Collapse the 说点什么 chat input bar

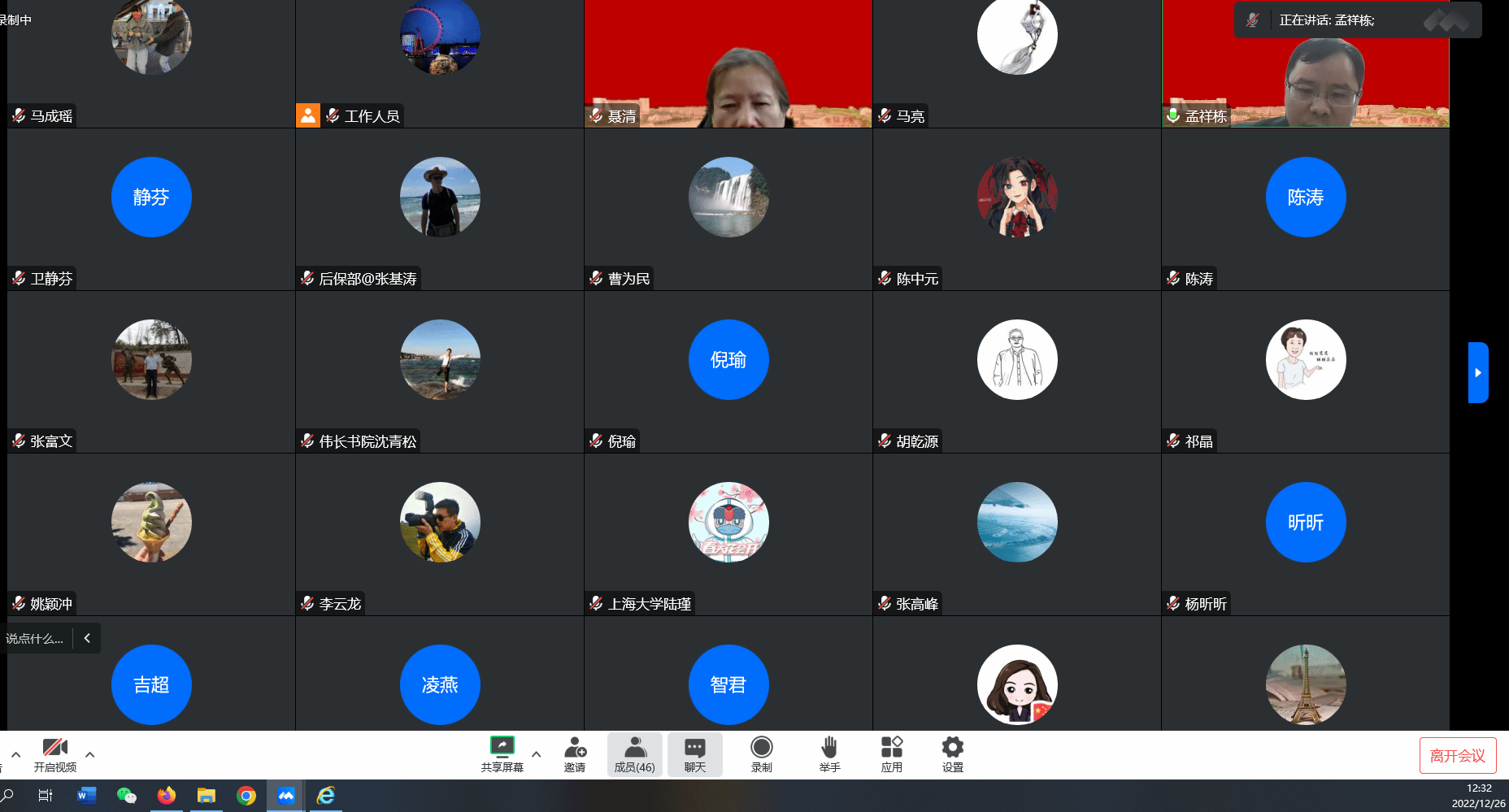pyautogui.click(x=87, y=638)
